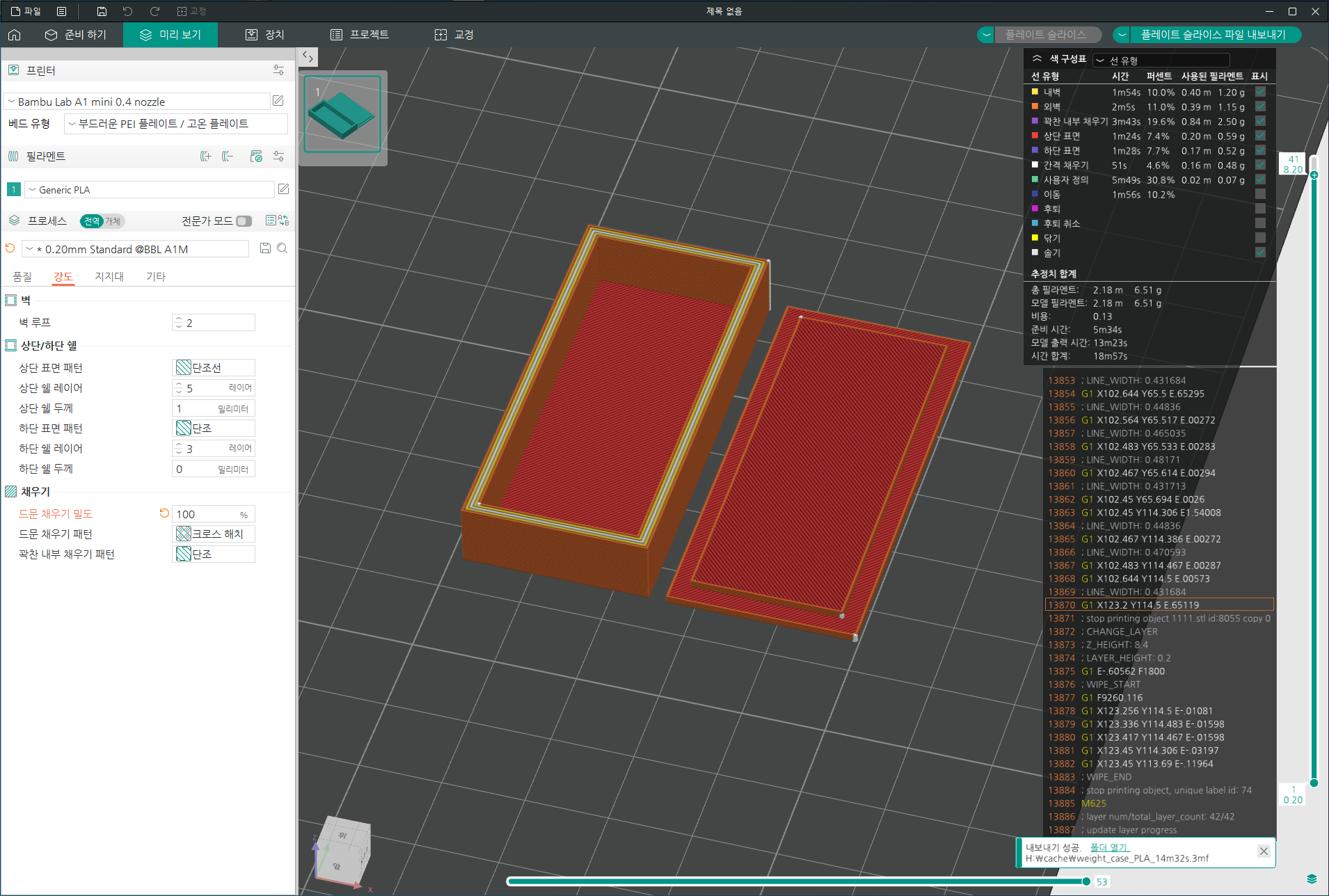Toggle 전문가 모드 switch
The height and width of the screenshot is (896, 1329).
[x=244, y=221]
